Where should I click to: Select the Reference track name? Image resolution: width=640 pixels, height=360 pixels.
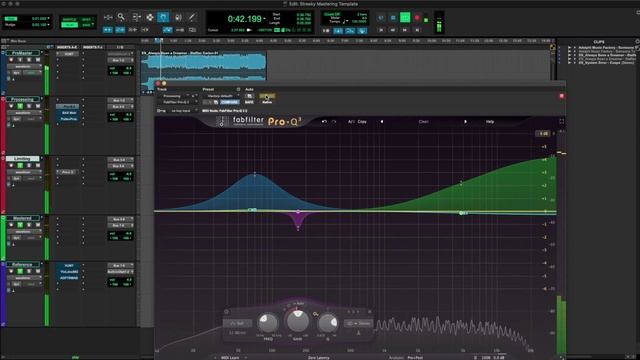pos(22,264)
